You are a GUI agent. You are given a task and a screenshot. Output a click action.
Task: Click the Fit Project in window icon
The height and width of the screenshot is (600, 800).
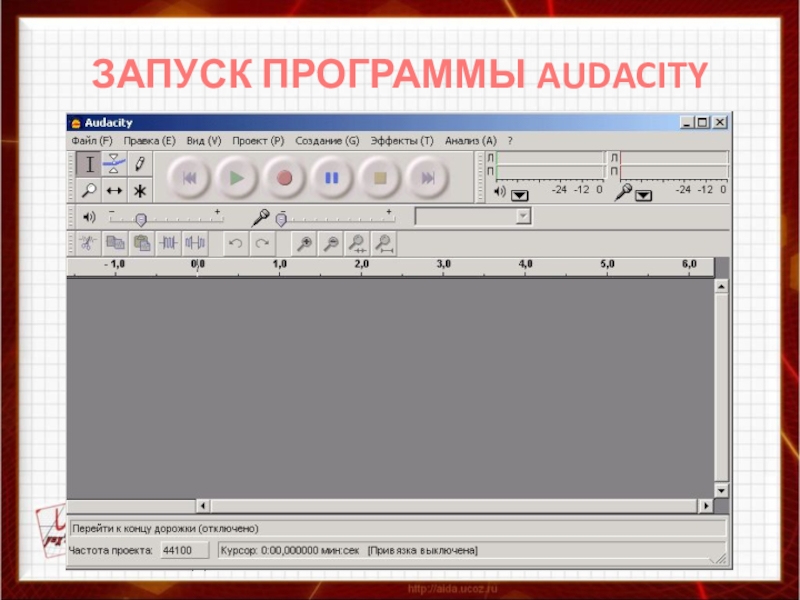click(x=384, y=243)
